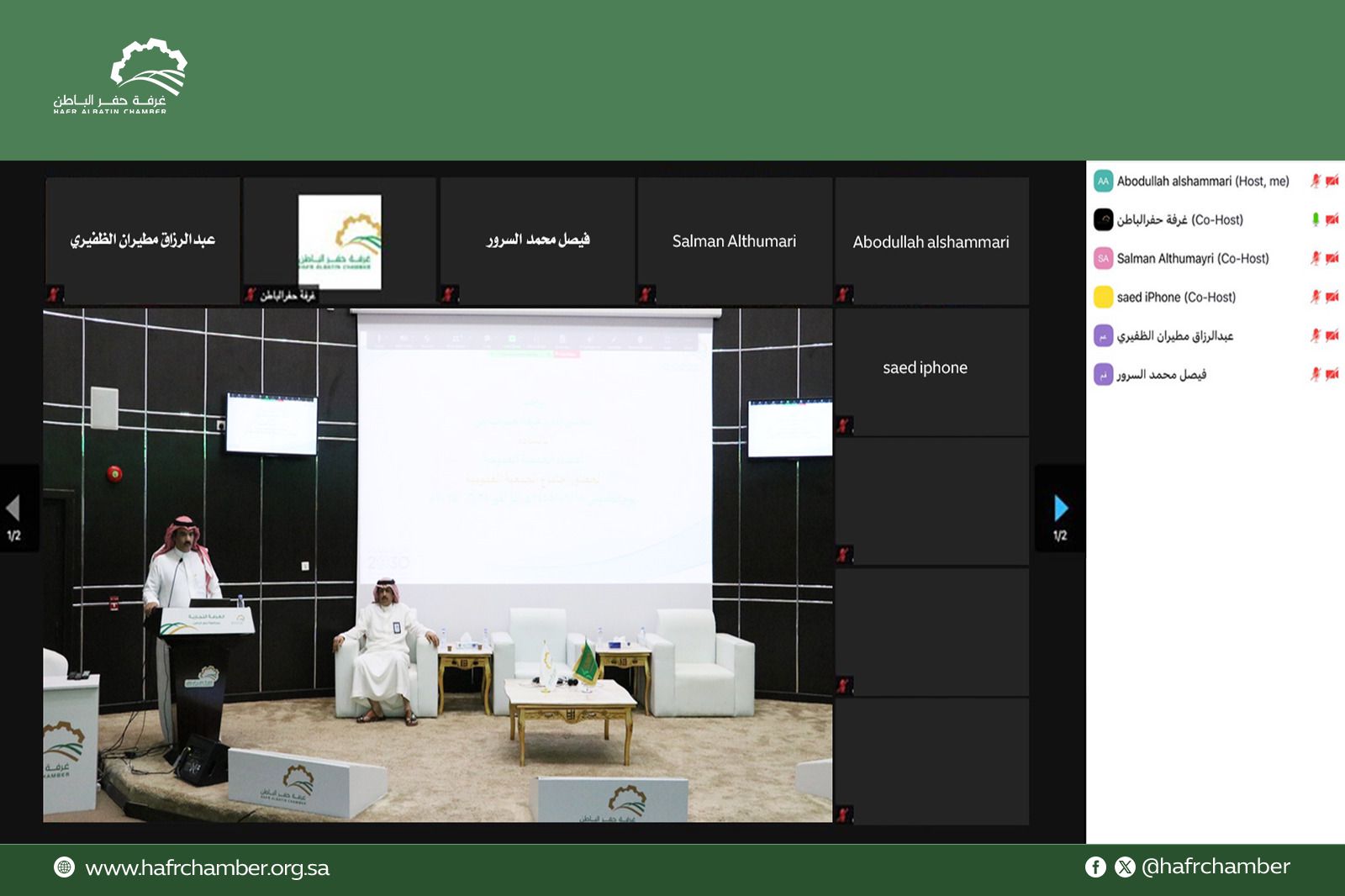Screen dimensions: 1345x896
Task: Toggle the green microphone for غرفة حفرالباطن co-host
Action: click(x=1316, y=219)
